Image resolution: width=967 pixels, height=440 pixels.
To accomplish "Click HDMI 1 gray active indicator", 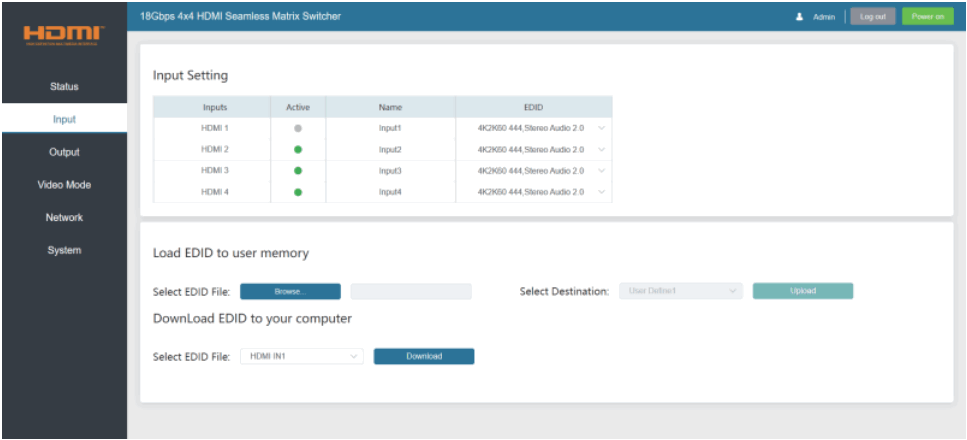I will (298, 129).
